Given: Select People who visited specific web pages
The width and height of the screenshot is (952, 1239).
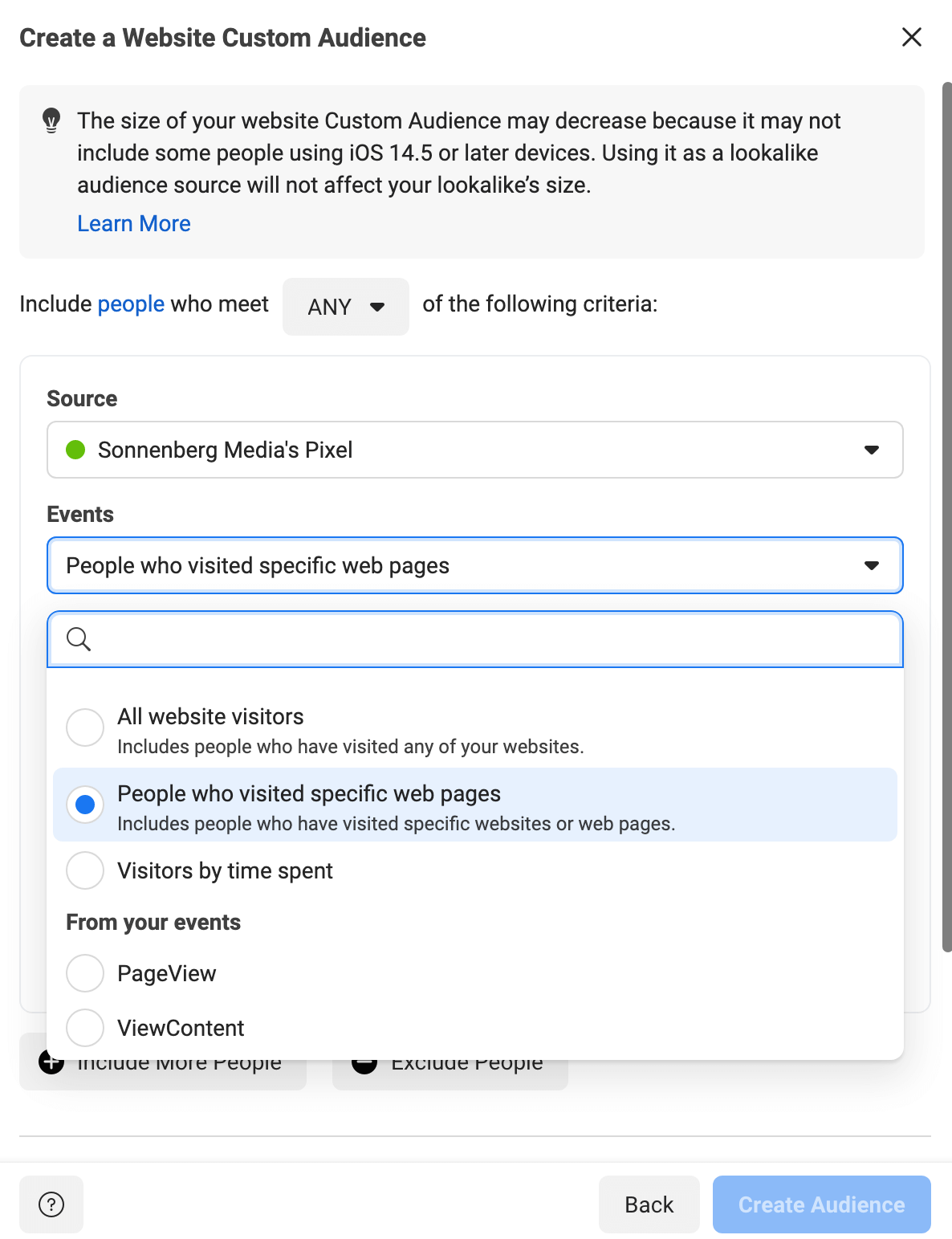Looking at the screenshot, I should click(x=475, y=805).
